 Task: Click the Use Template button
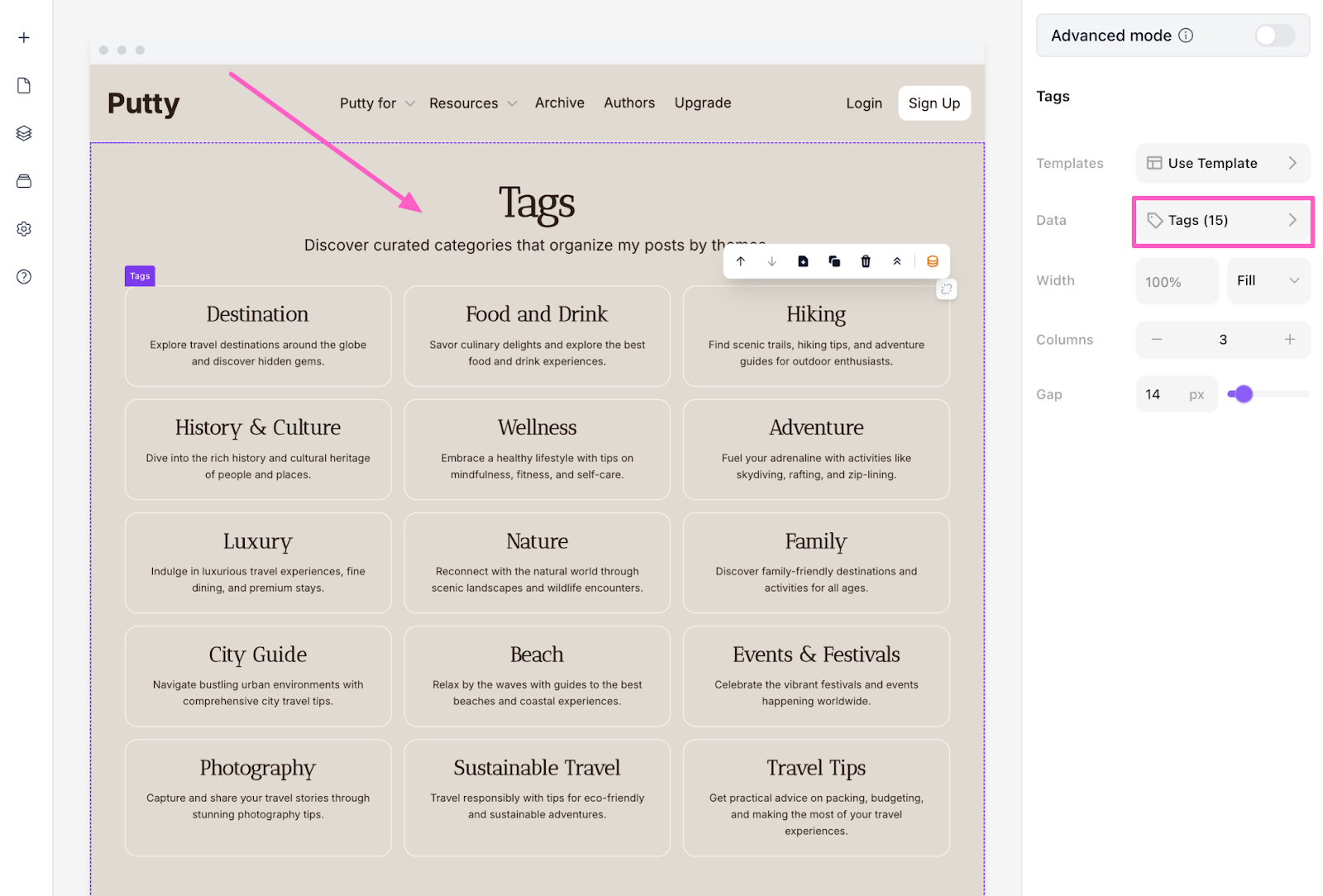[x=1222, y=164]
